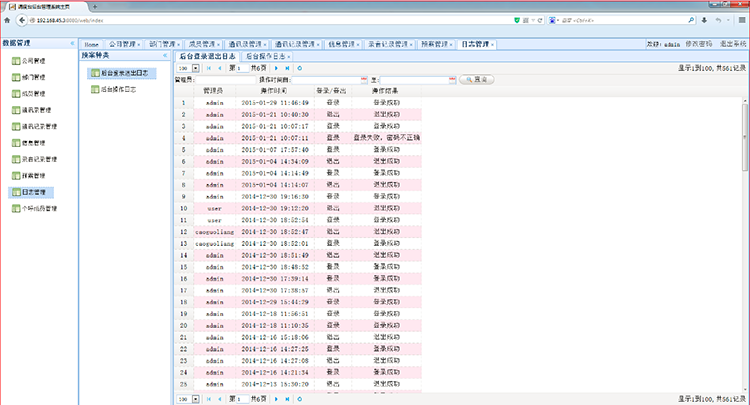750x405 pixels.
Task: Click the browser back button
Action: tap(22, 20)
